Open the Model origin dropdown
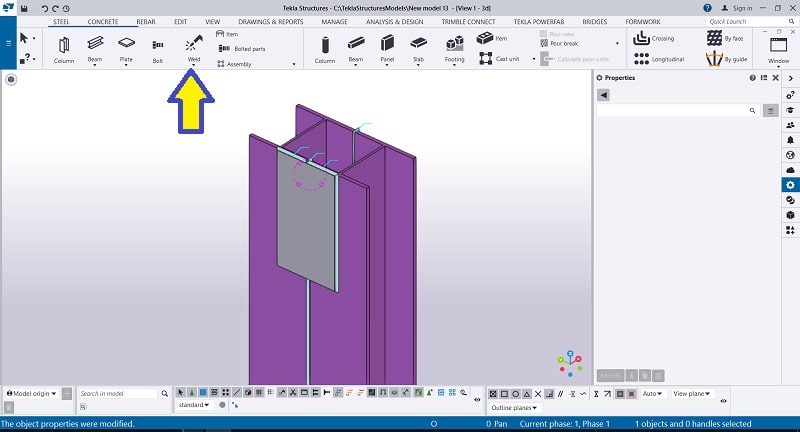This screenshot has width=800, height=432. click(x=36, y=394)
